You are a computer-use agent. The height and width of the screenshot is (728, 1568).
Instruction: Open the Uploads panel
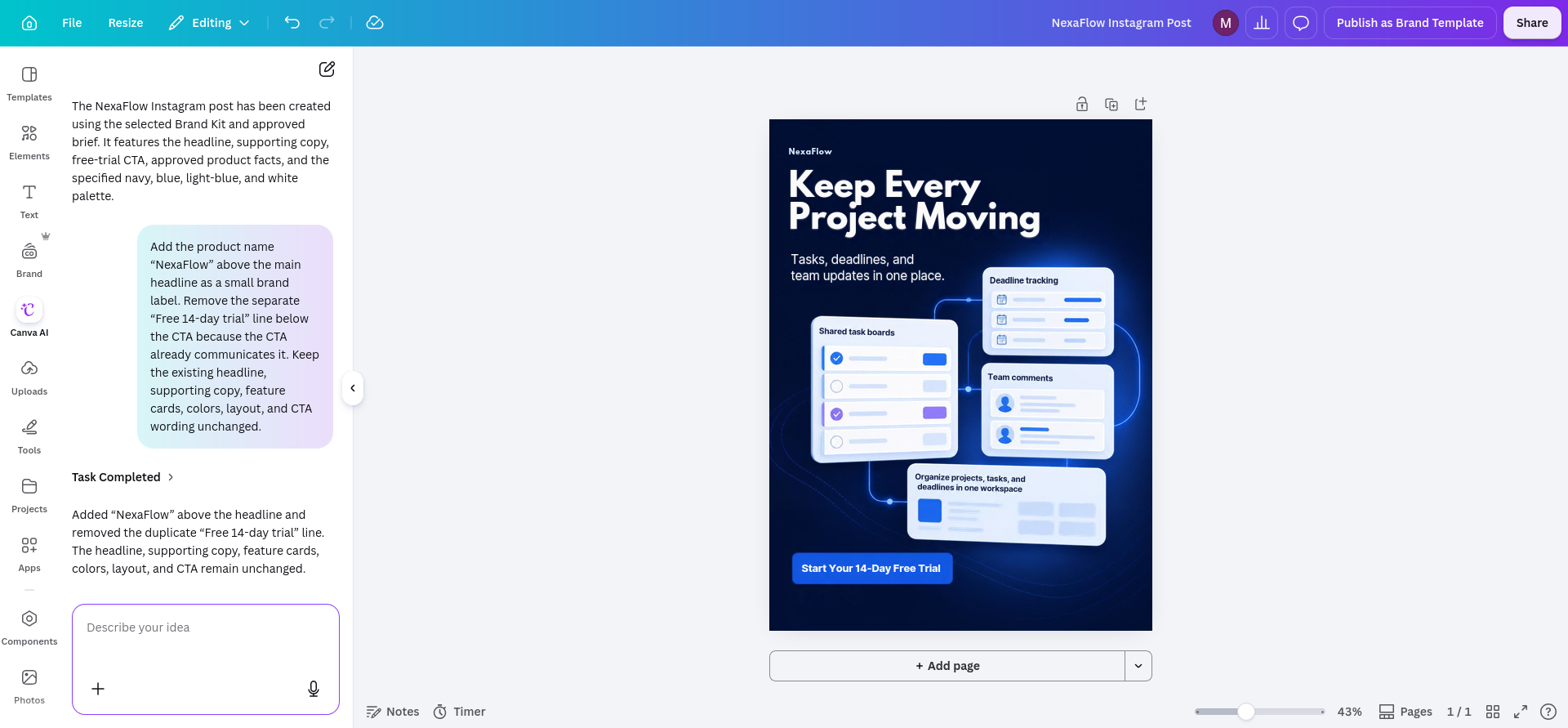[29, 377]
